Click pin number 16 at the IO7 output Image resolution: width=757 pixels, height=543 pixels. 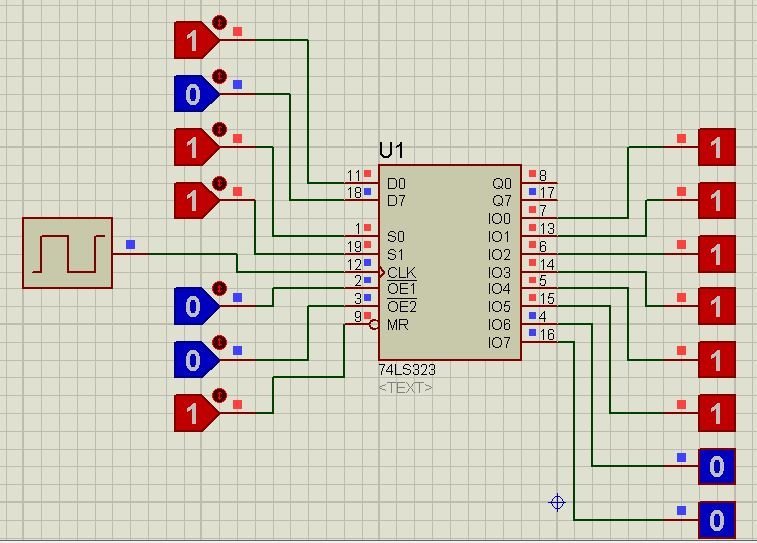[x=547, y=334]
